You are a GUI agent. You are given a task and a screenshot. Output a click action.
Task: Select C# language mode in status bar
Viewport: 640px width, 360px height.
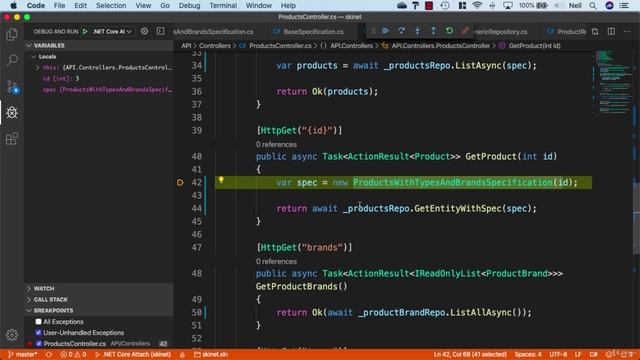click(x=593, y=354)
